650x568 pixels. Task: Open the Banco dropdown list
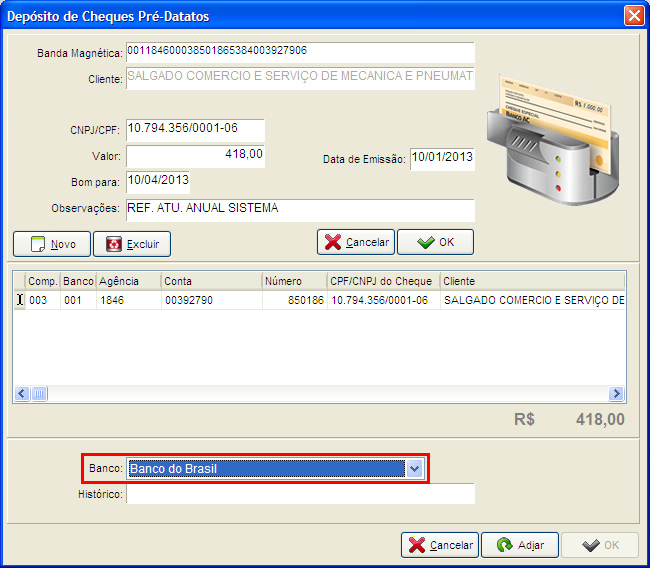pyautogui.click(x=416, y=469)
